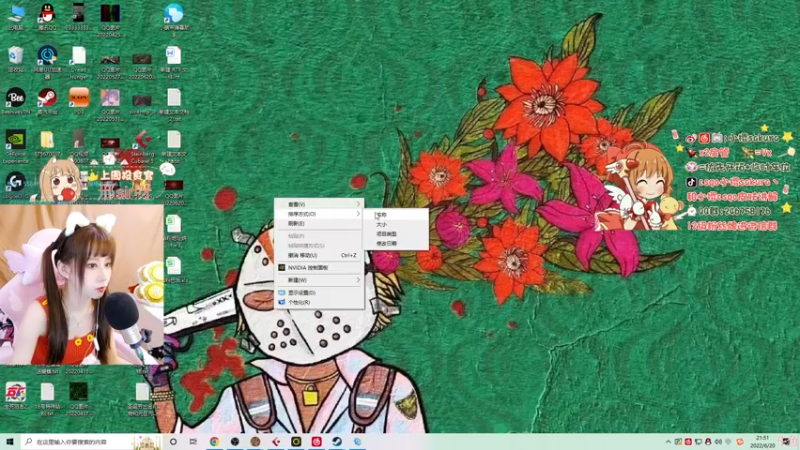
Task: Sort by Date modified in submenu
Action: (395, 243)
